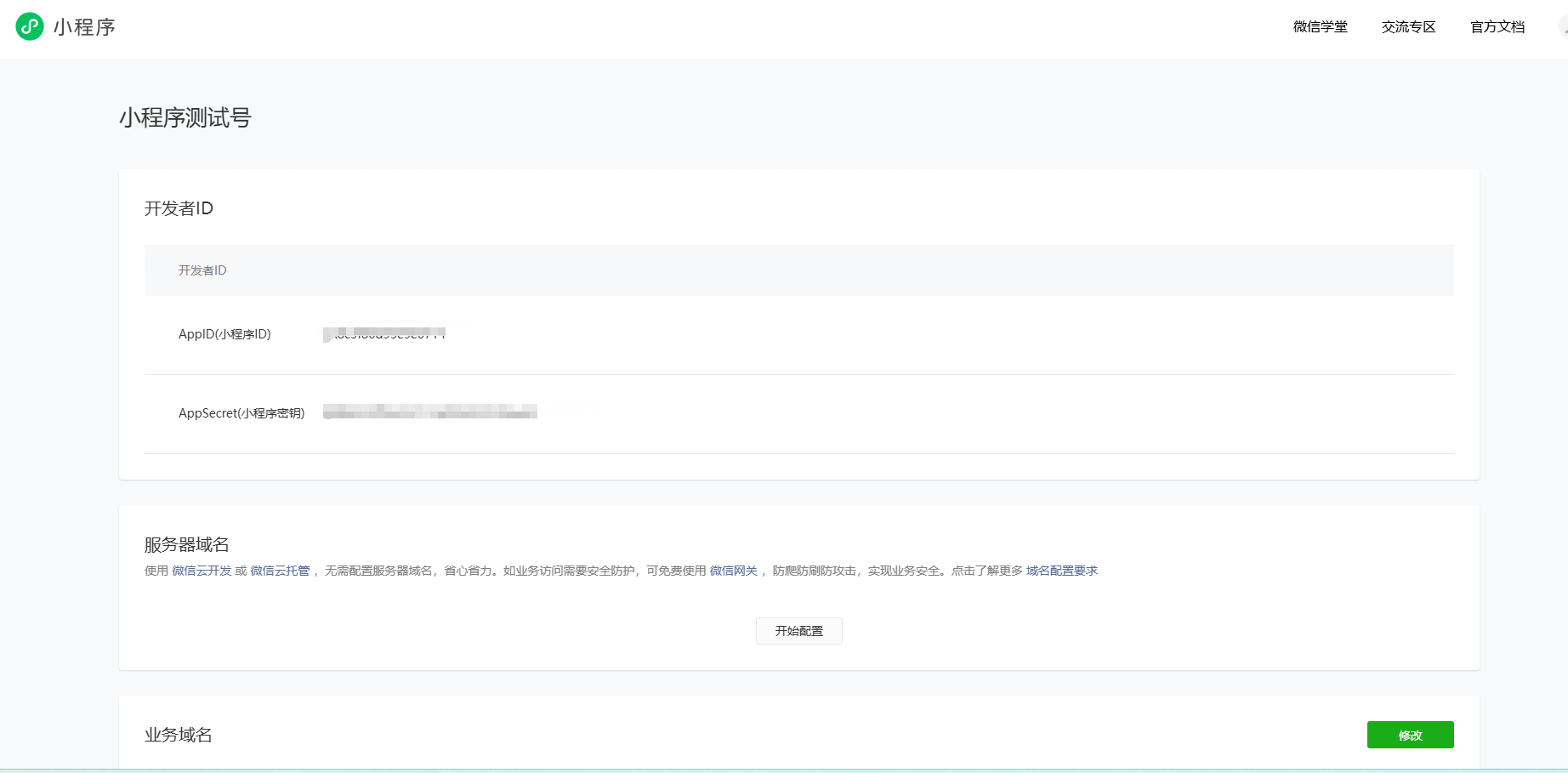Viewport: 1568px width, 773px height.
Task: Open the 域名配置要求 link
Action: (1062, 571)
